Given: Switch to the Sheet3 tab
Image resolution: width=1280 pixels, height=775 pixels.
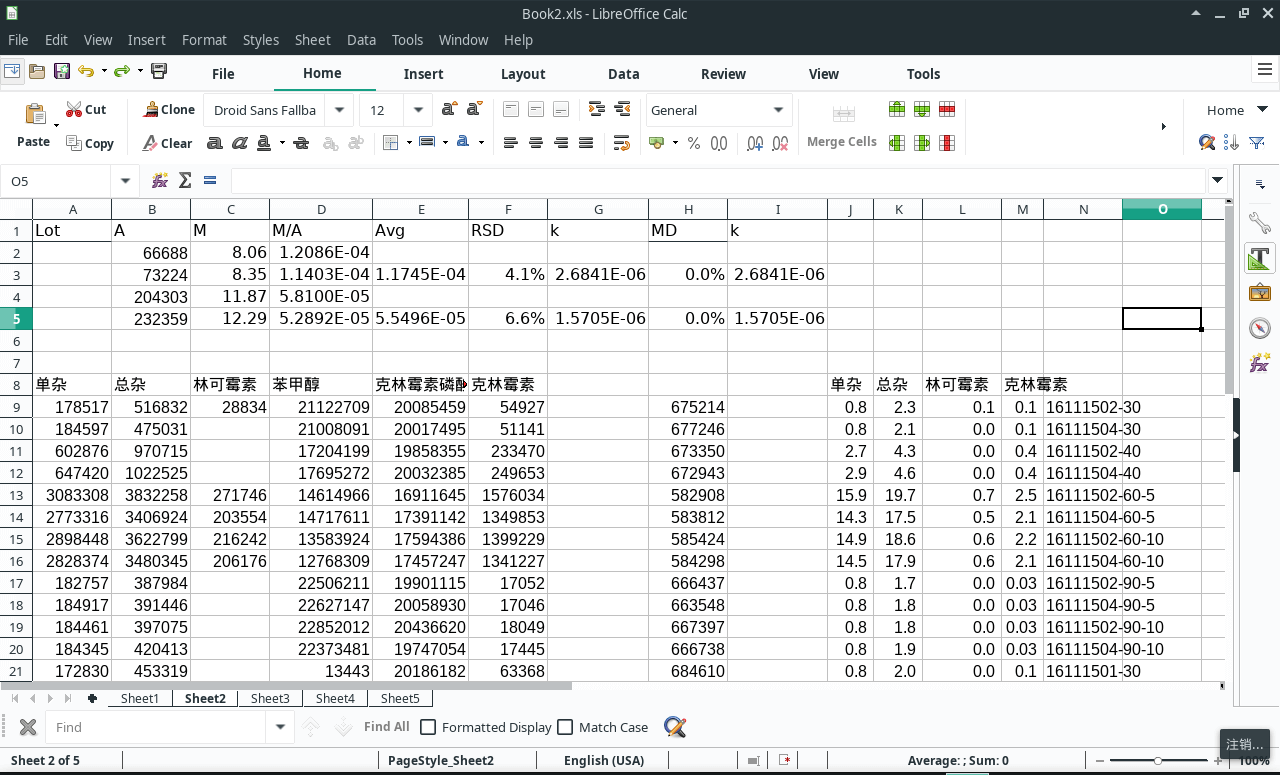Looking at the screenshot, I should [270, 698].
